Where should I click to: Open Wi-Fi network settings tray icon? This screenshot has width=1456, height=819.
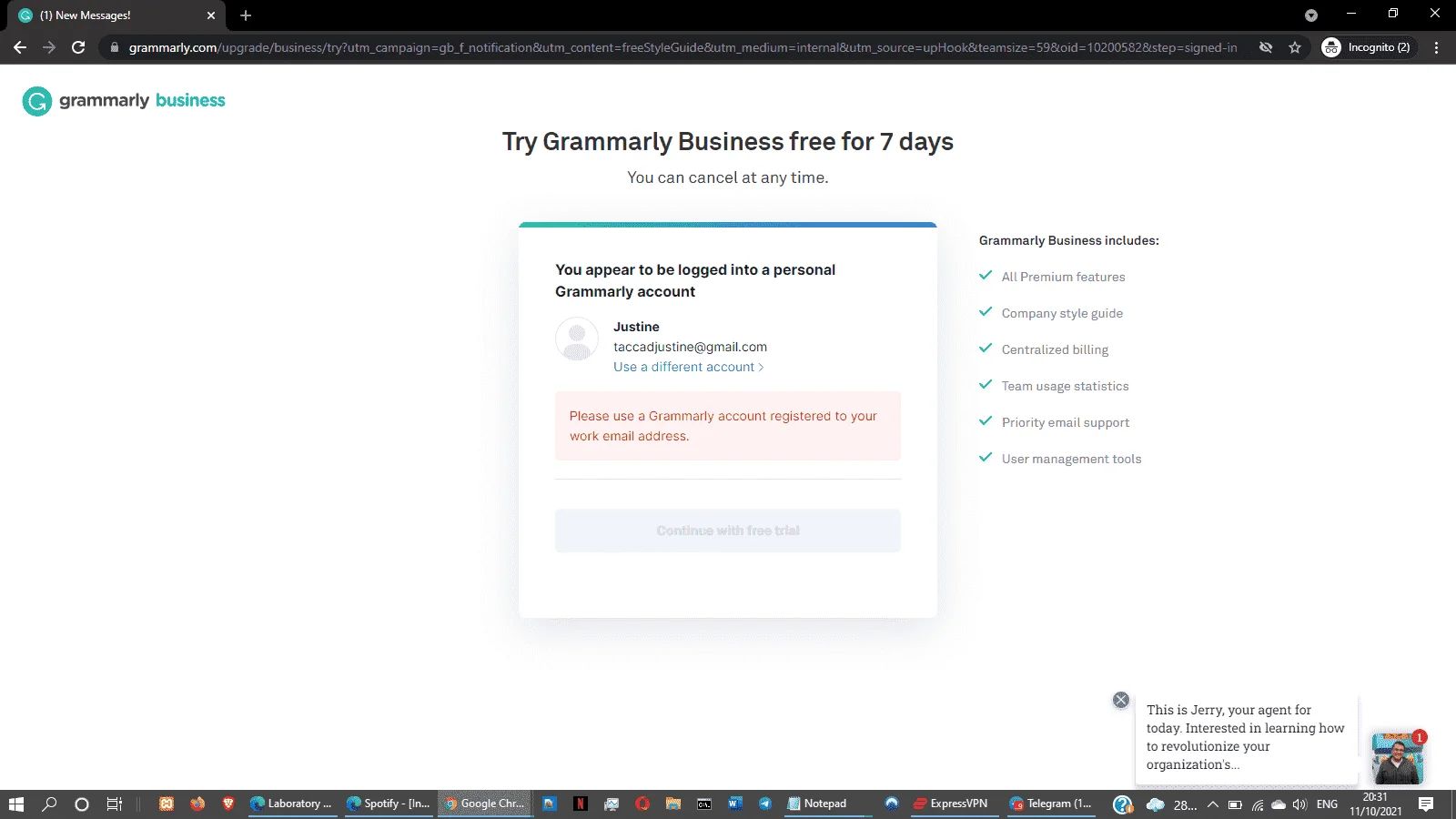1257,804
